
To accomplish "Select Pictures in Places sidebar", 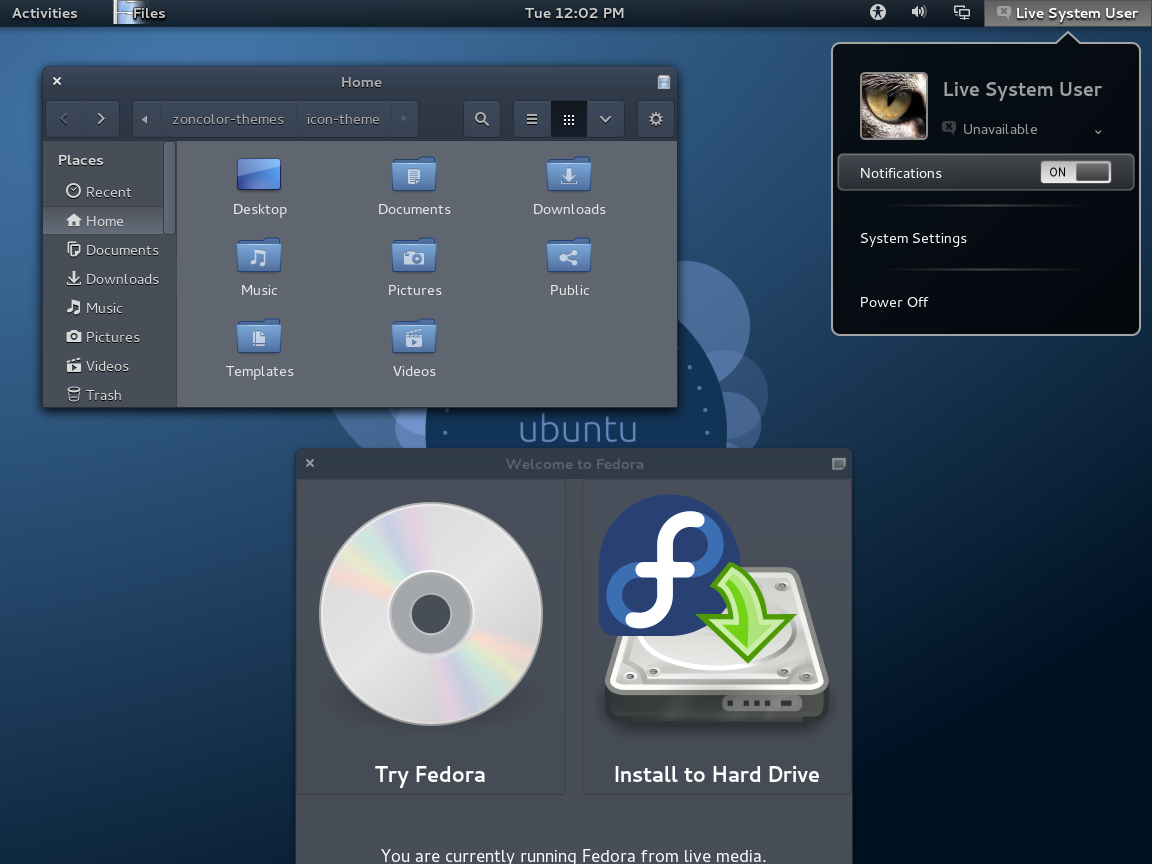I will [x=104, y=337].
